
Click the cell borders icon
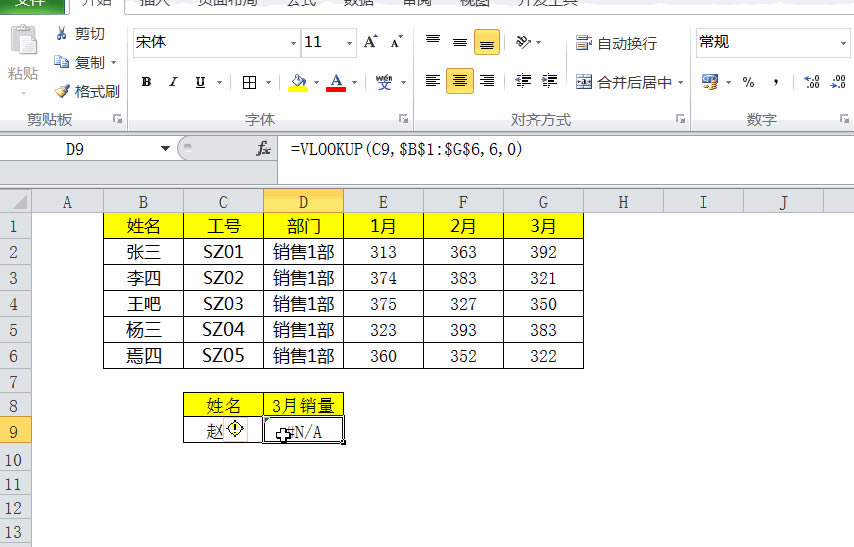[x=249, y=82]
